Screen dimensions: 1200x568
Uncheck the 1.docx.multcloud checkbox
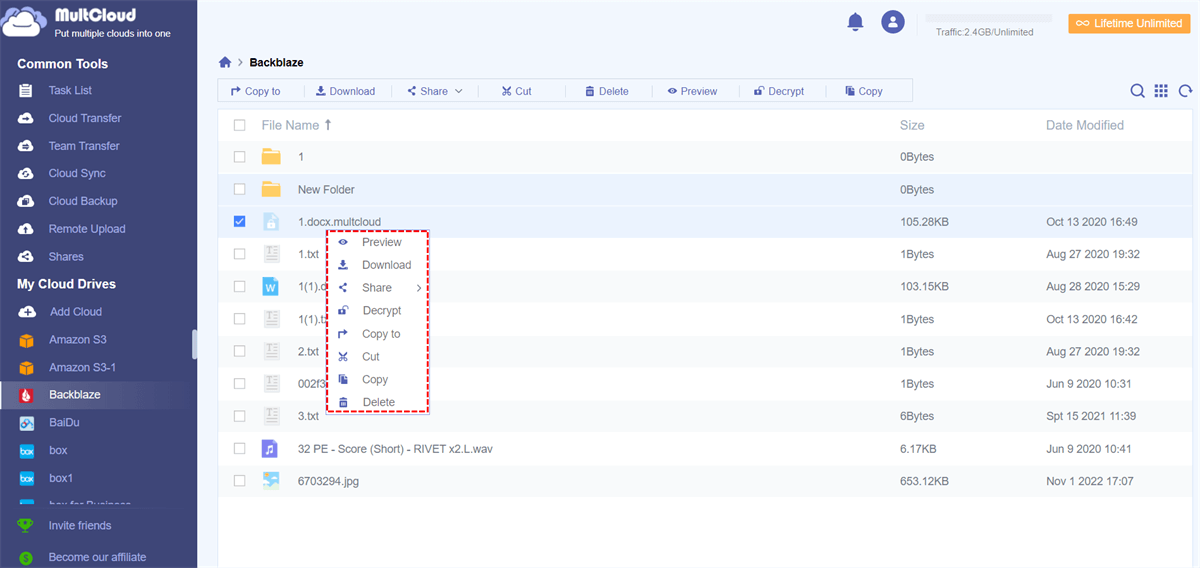[x=239, y=222]
